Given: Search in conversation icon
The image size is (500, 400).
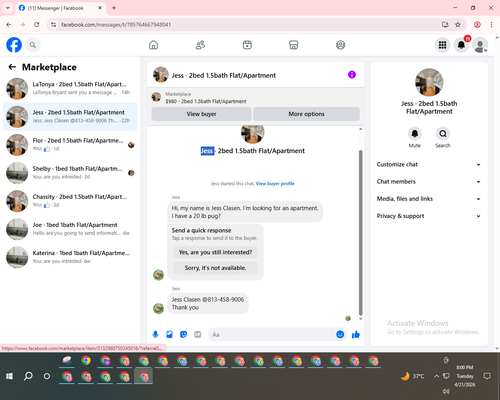Looking at the screenshot, I should click(x=443, y=134).
